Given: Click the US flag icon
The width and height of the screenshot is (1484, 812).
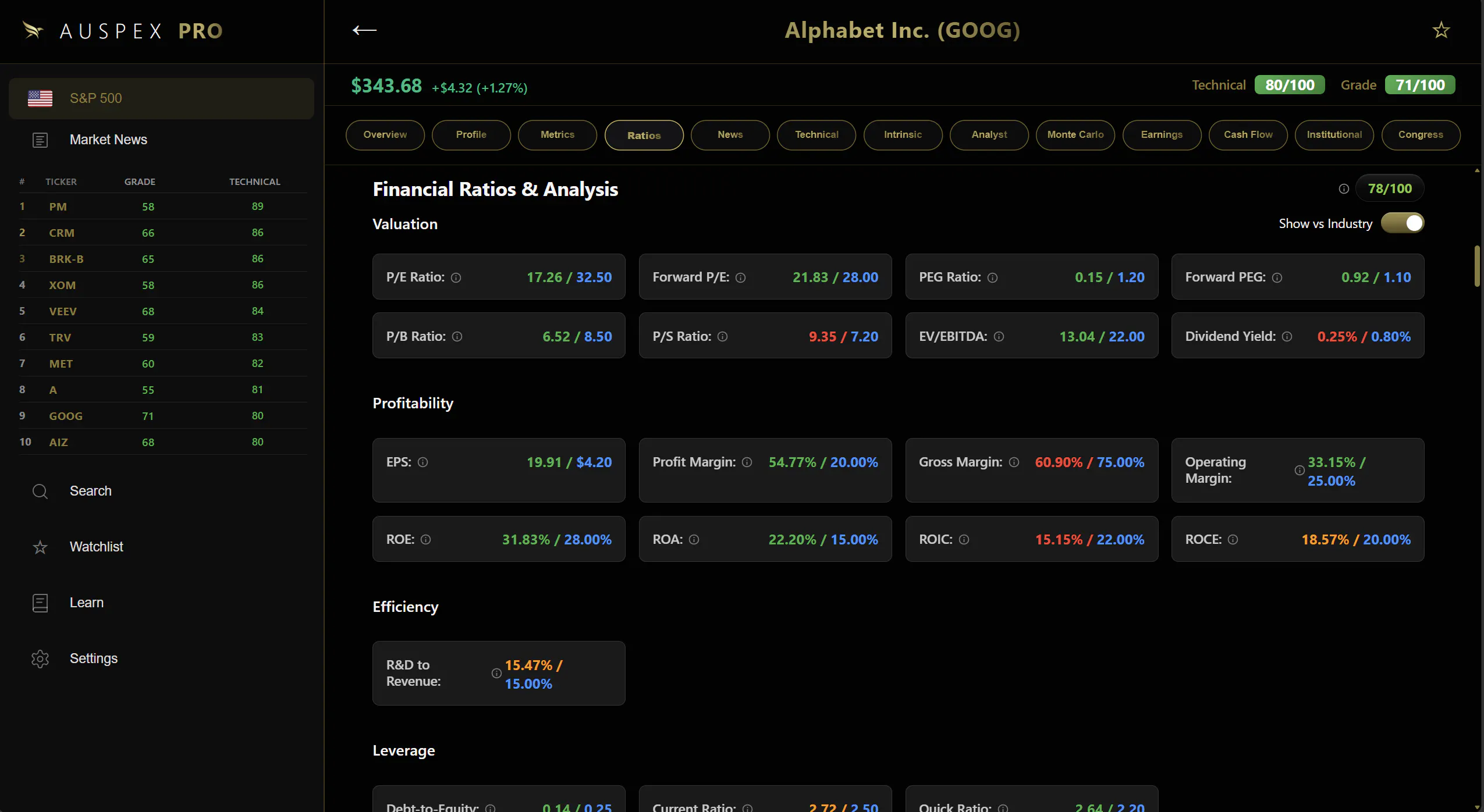Looking at the screenshot, I should click(x=40, y=98).
